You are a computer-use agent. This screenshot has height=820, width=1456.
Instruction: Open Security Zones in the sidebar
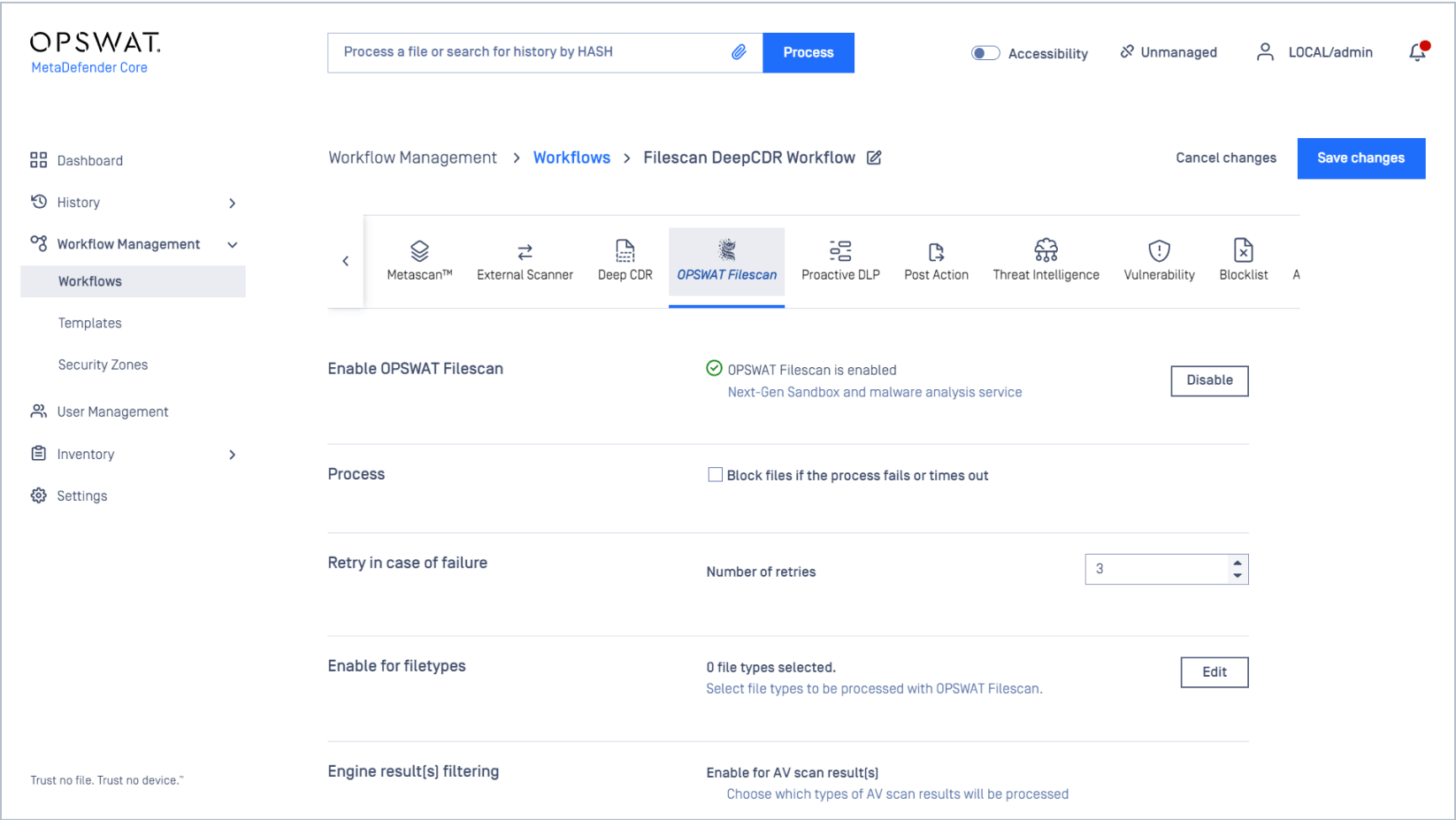[x=103, y=364]
